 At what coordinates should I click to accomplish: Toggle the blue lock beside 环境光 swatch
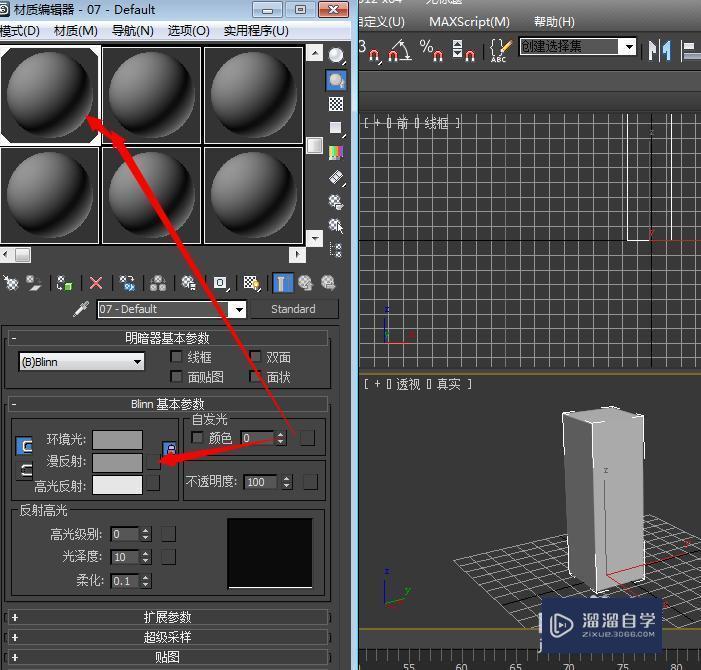click(169, 448)
